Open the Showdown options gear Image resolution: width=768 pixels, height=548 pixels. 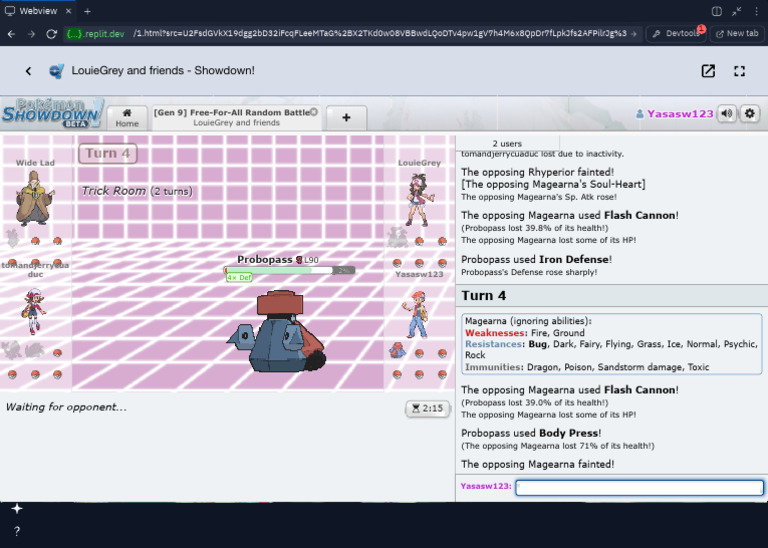pyautogui.click(x=749, y=114)
